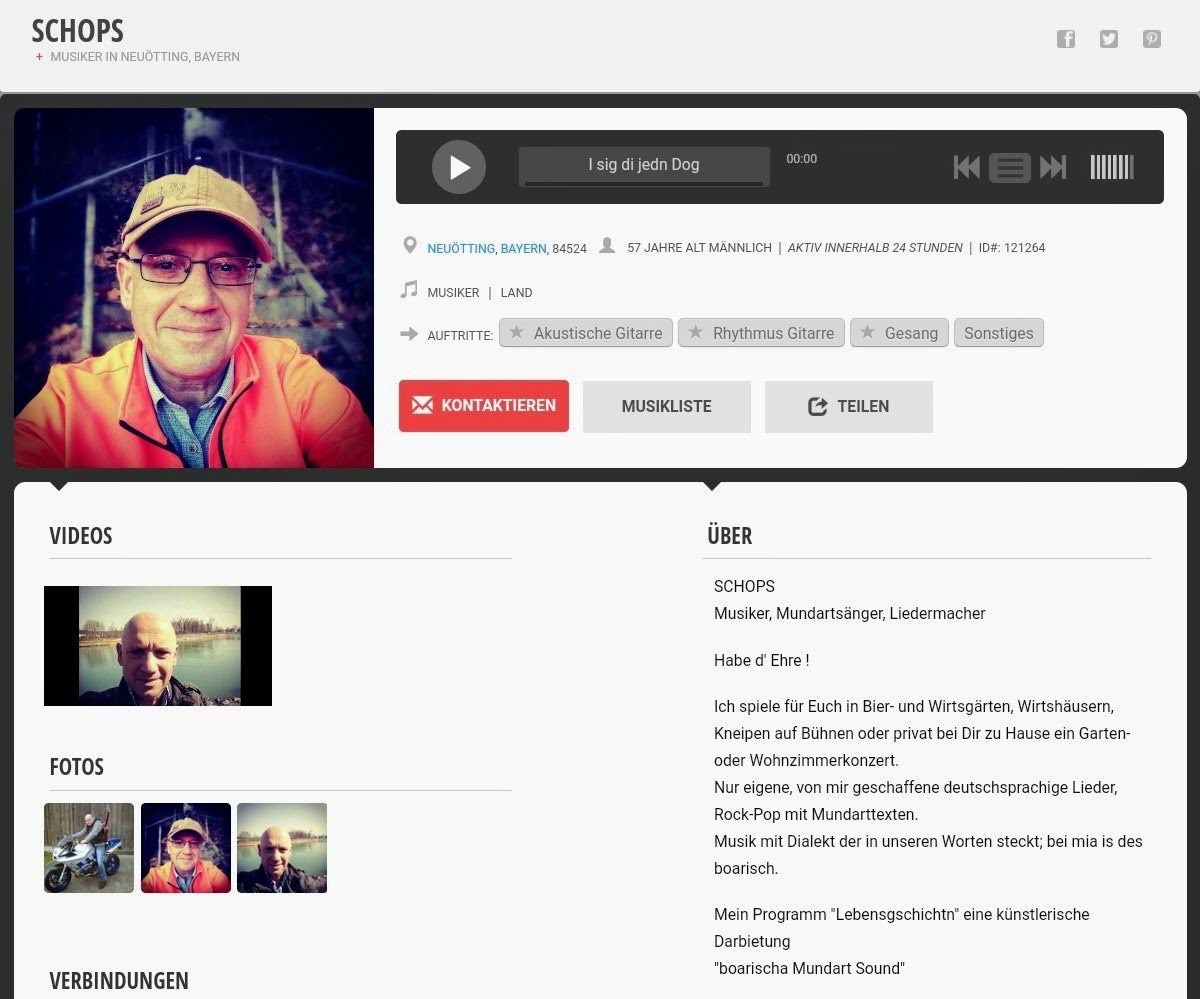Share the profile with Teilen
Image resolution: width=1200 pixels, height=999 pixels.
click(848, 406)
